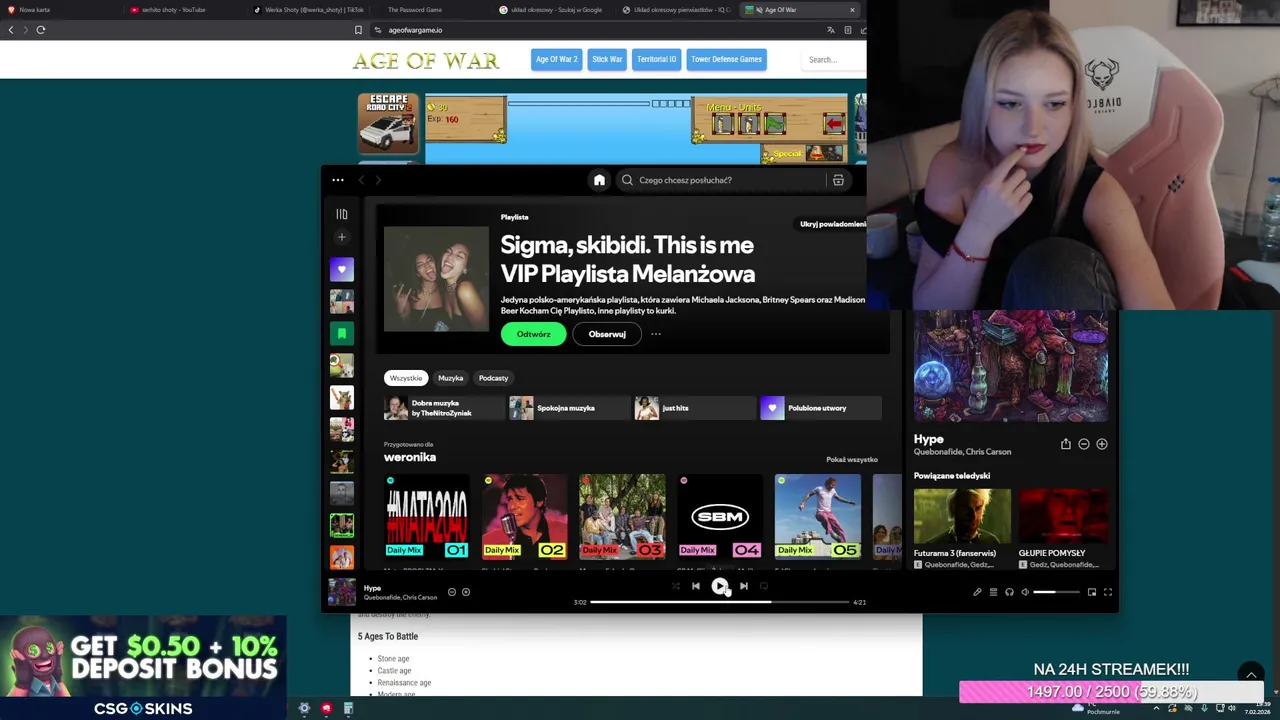Open Daily Mix 02 card

click(524, 516)
